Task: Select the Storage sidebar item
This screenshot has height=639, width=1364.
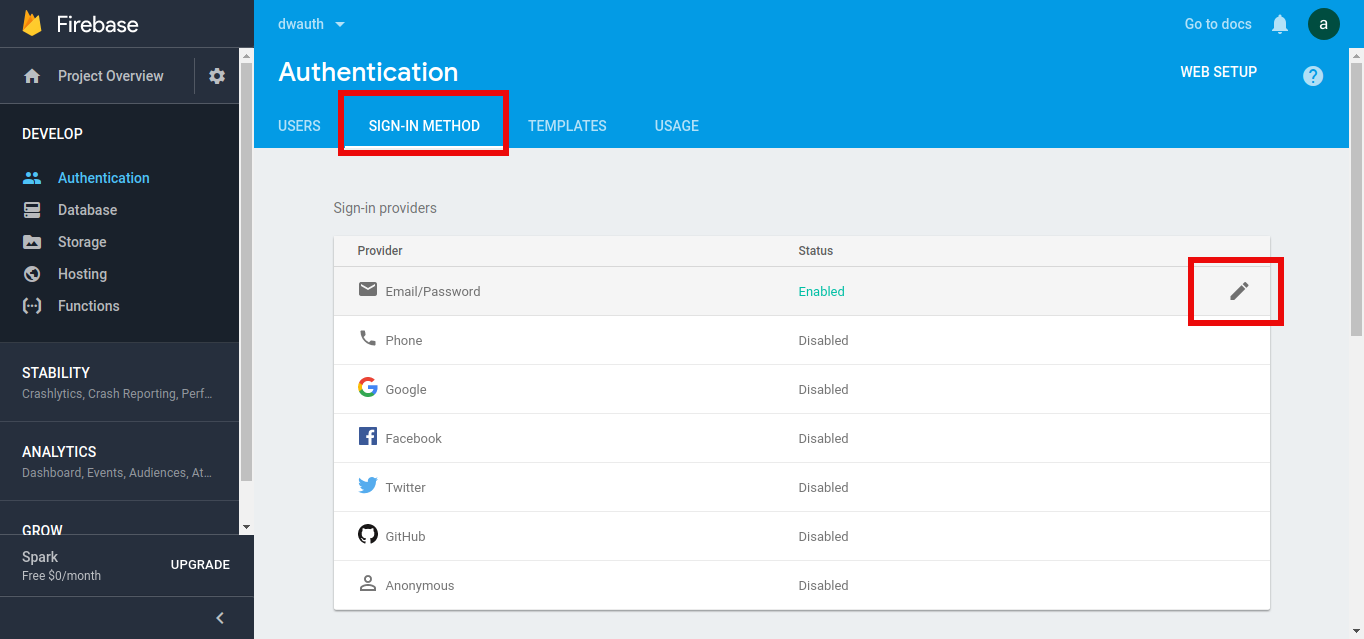Action: (82, 242)
